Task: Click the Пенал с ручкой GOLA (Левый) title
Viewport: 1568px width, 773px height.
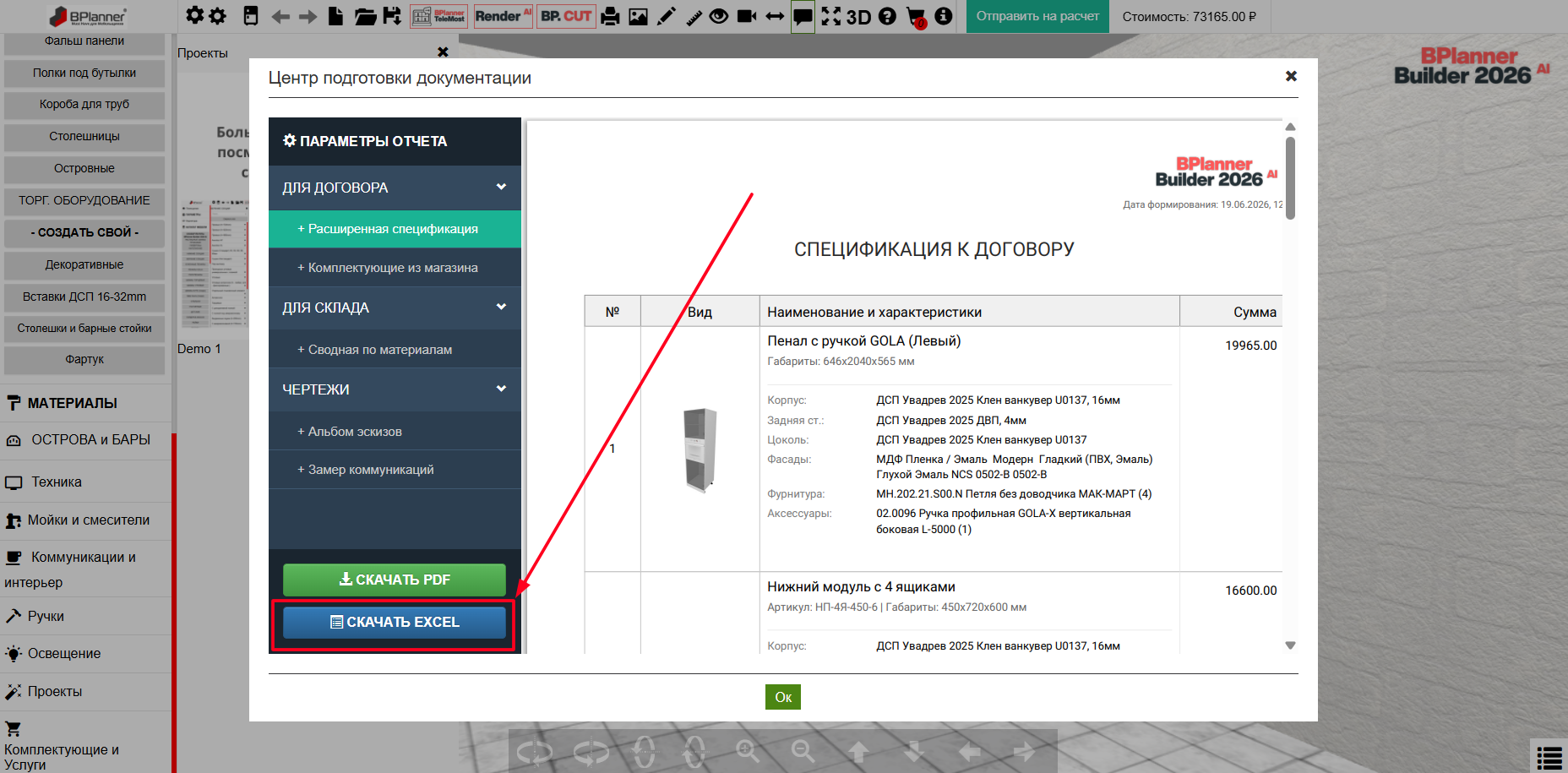Action: point(864,340)
